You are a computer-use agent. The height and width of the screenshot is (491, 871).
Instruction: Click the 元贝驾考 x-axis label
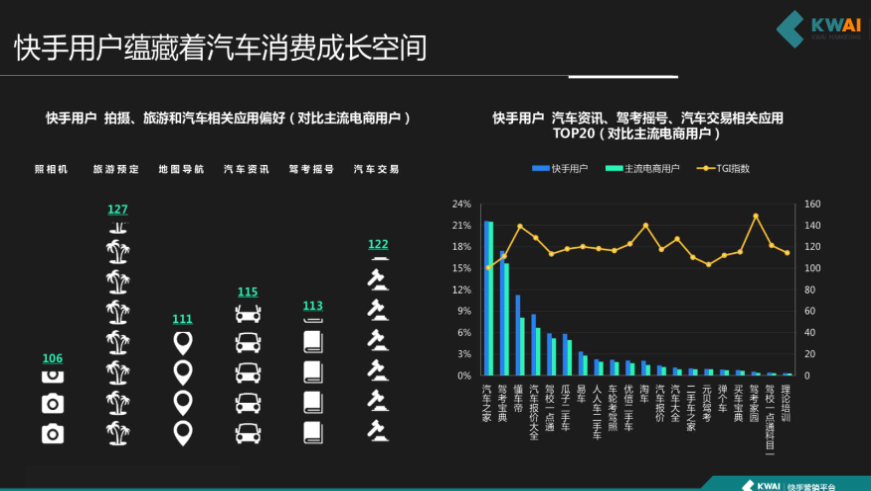707,403
